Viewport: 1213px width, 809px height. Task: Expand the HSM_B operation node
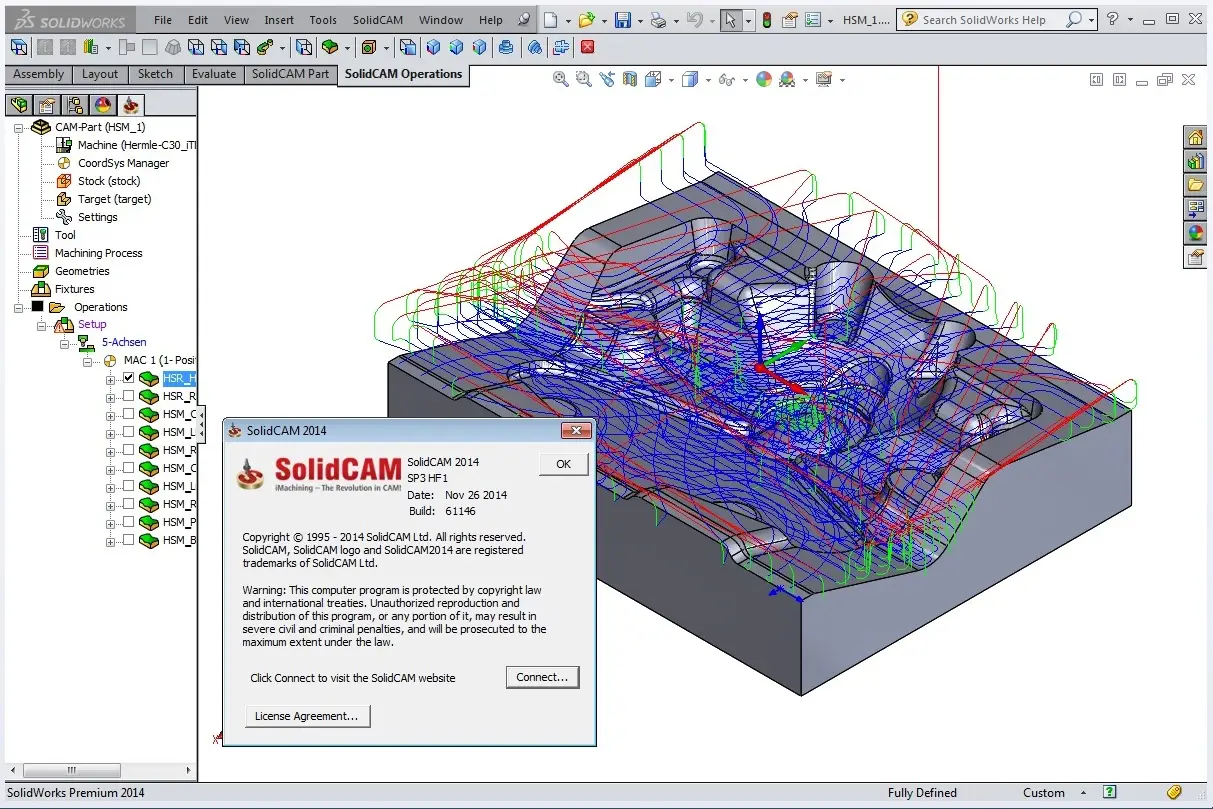click(x=111, y=541)
